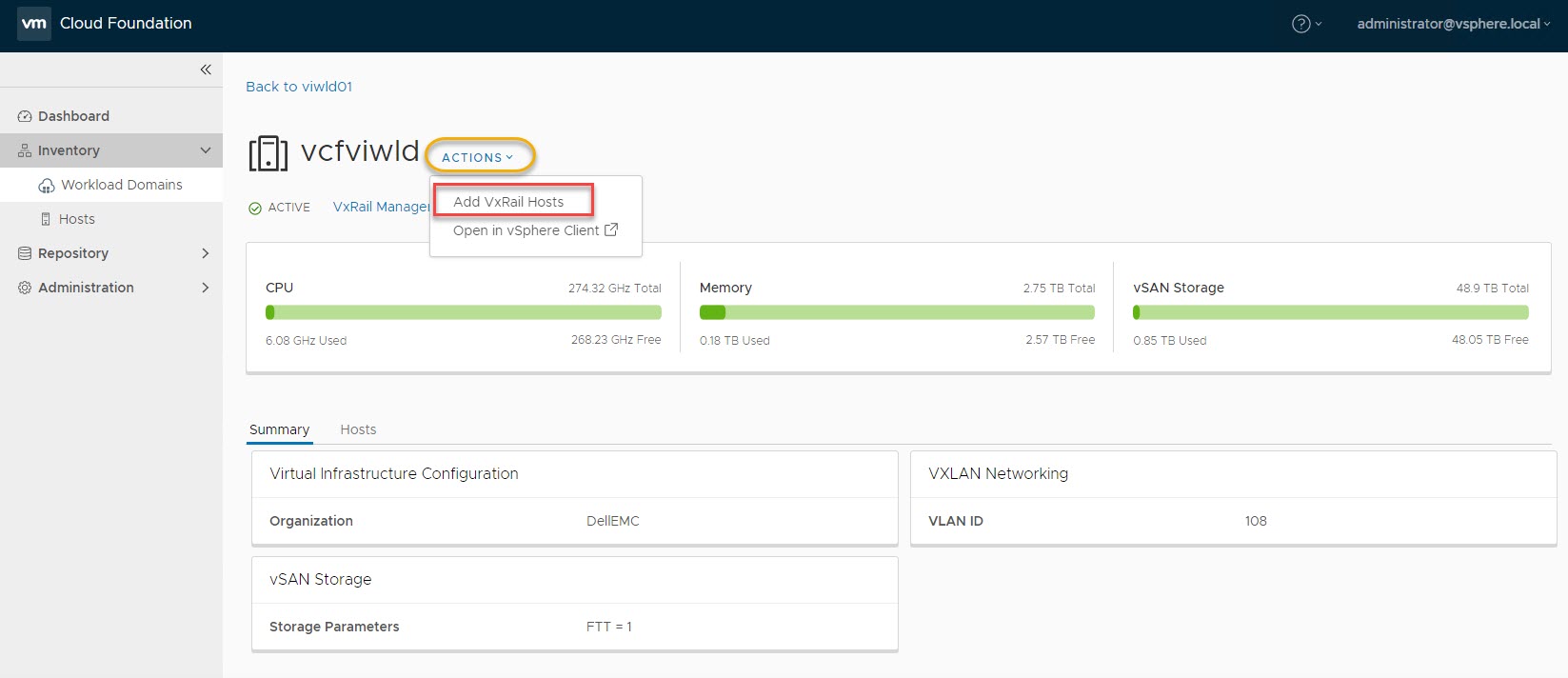Viewport: 1568px width, 678px height.
Task: Click the VMware vm logo icon
Action: pos(34,24)
